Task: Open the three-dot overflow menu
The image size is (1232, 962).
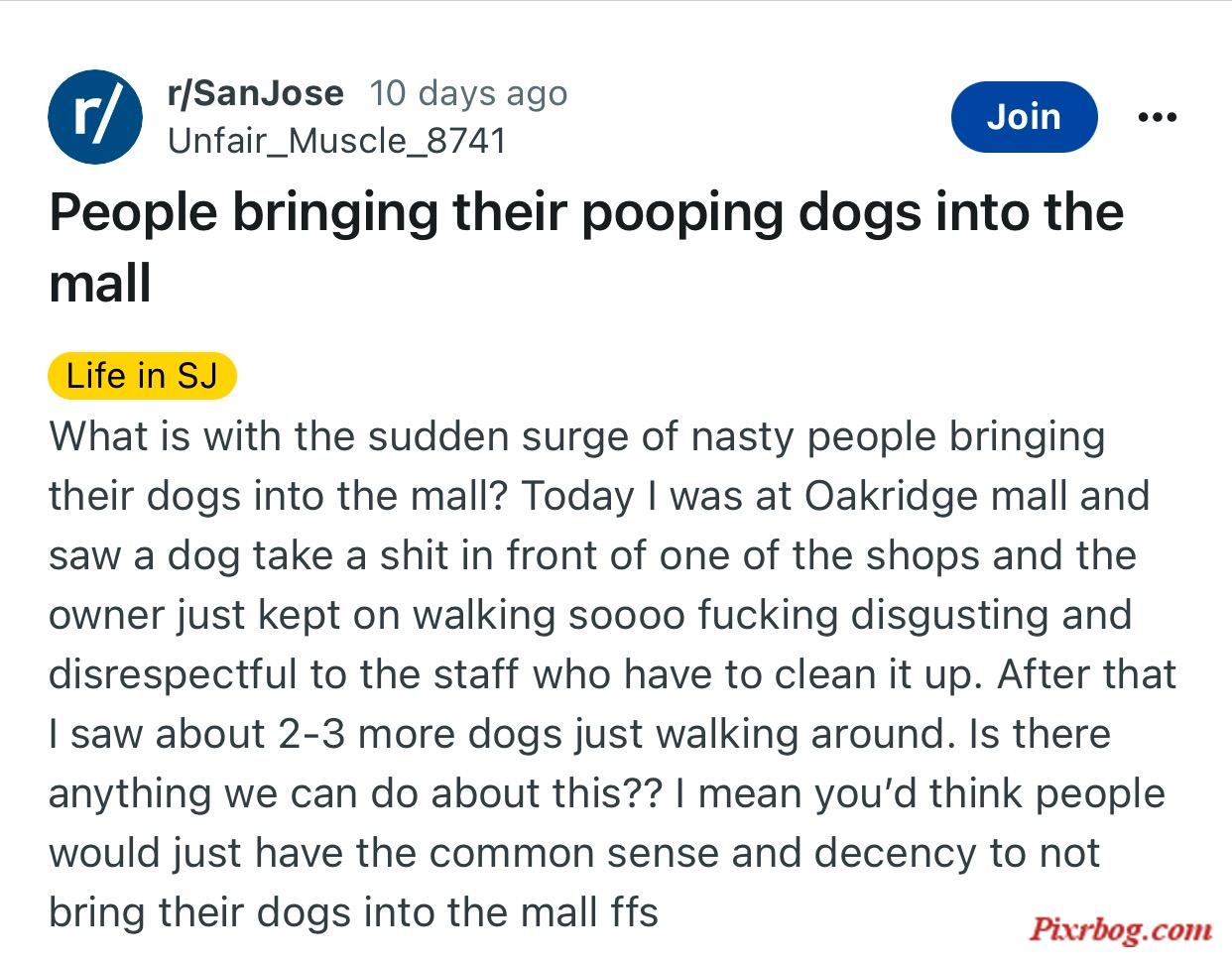Action: tap(1157, 117)
